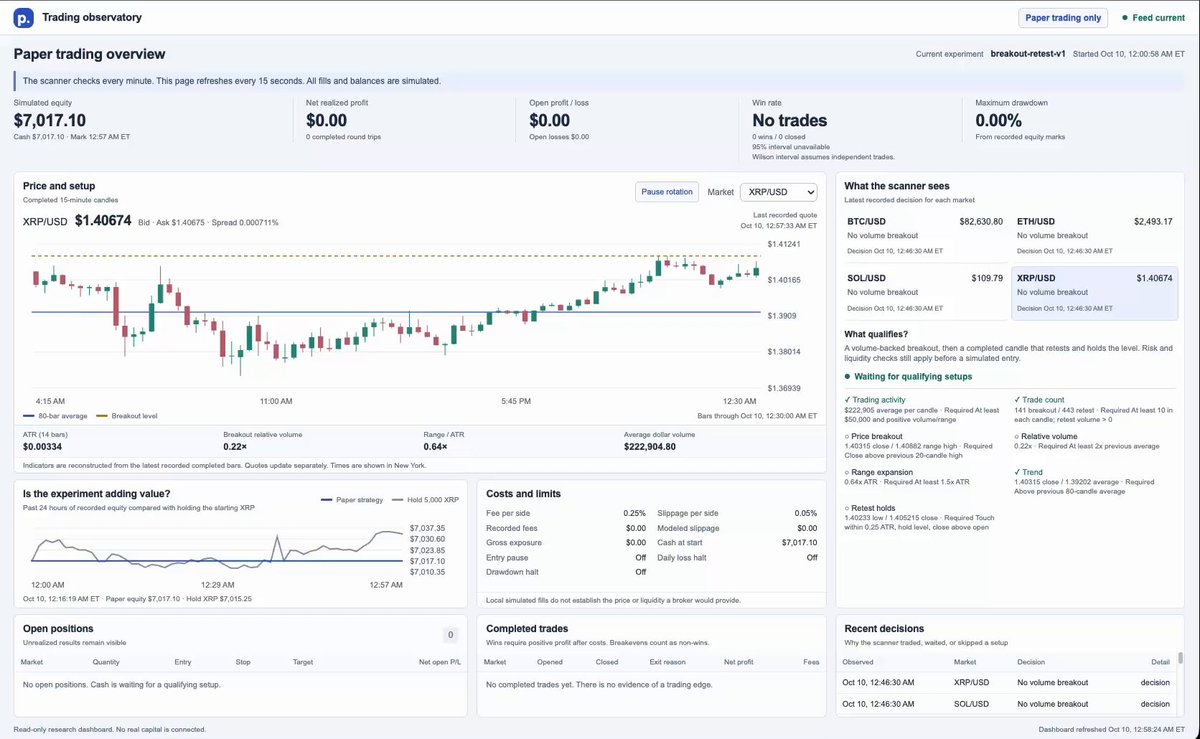Click the Paper trading only button

click(1064, 17)
